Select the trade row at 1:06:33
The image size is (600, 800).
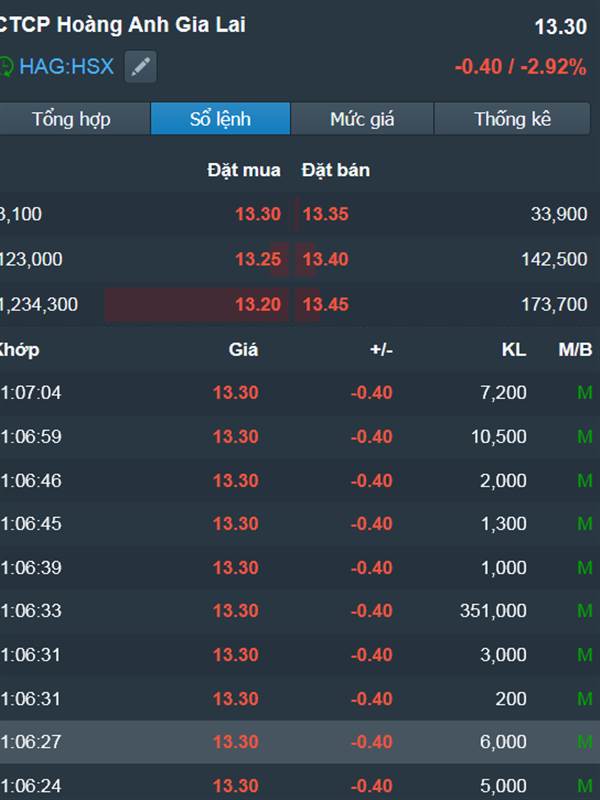(x=300, y=611)
